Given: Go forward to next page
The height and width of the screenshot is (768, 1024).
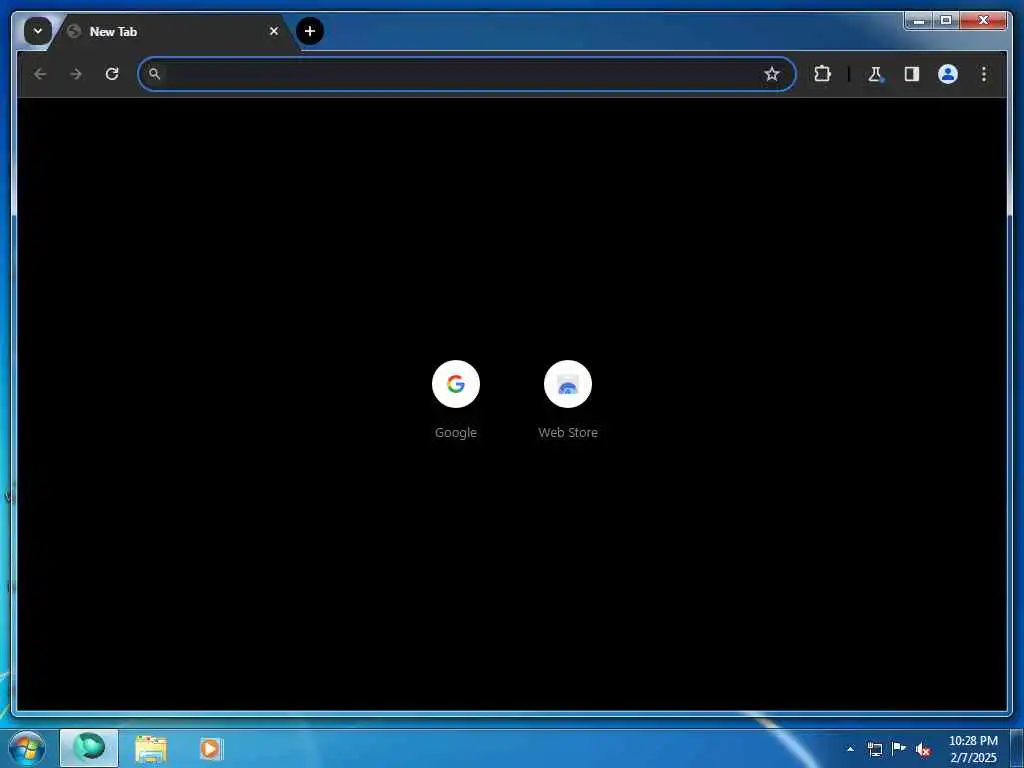Looking at the screenshot, I should pos(76,74).
